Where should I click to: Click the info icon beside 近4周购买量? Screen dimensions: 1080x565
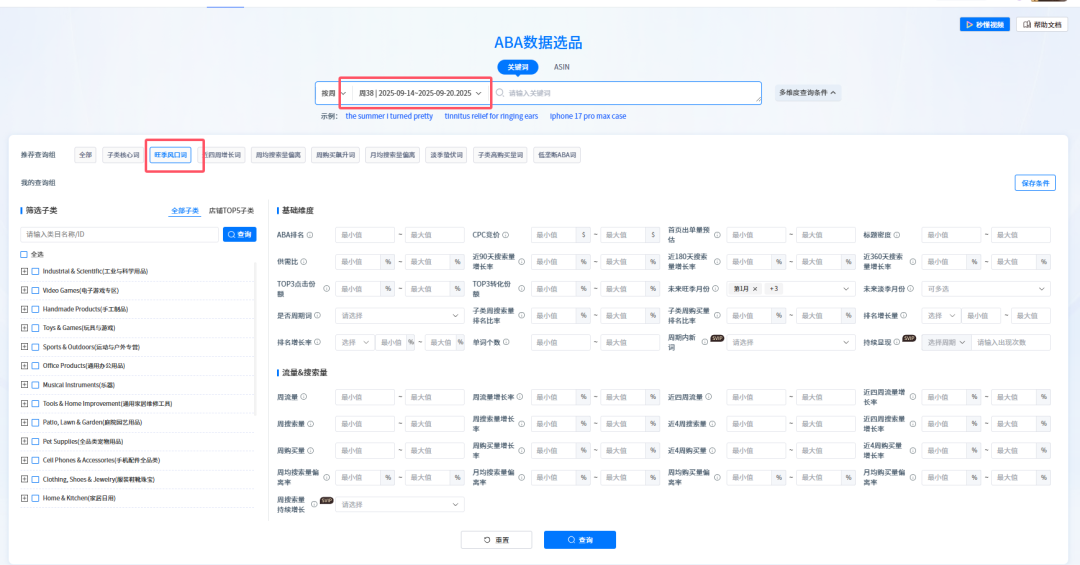(x=712, y=451)
